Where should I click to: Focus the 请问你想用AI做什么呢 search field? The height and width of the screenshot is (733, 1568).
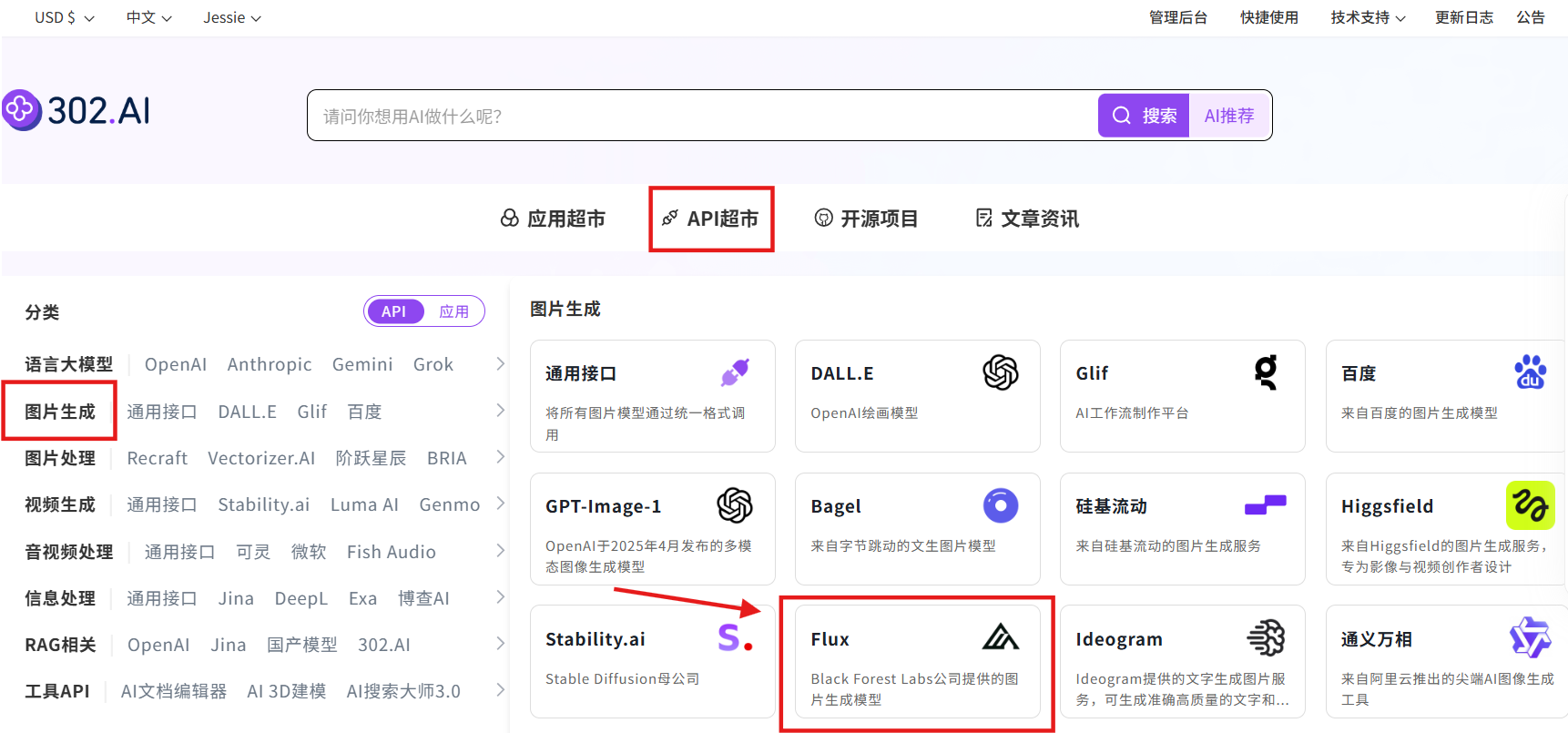click(702, 116)
